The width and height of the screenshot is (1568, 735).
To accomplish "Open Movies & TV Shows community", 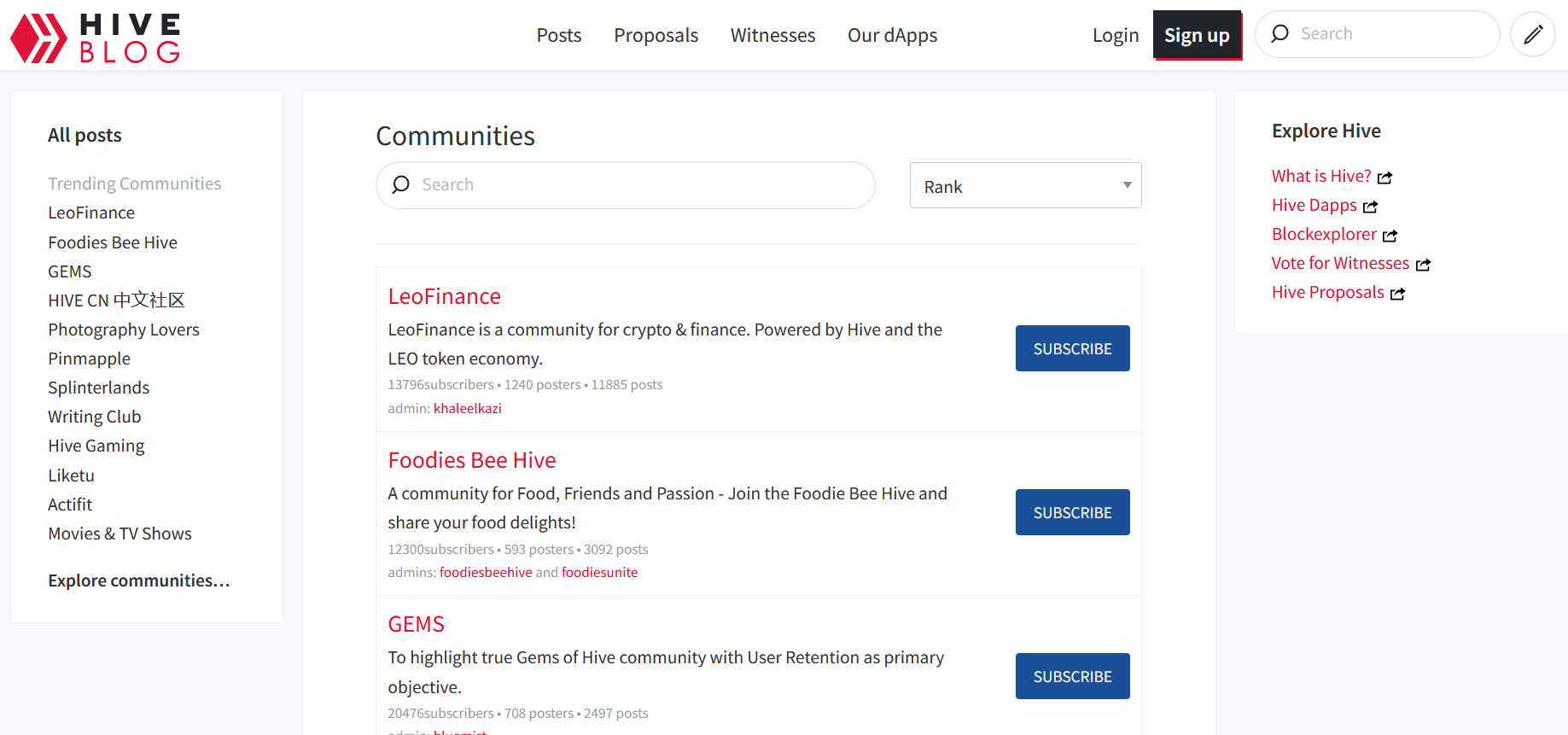I will pyautogui.click(x=120, y=534).
